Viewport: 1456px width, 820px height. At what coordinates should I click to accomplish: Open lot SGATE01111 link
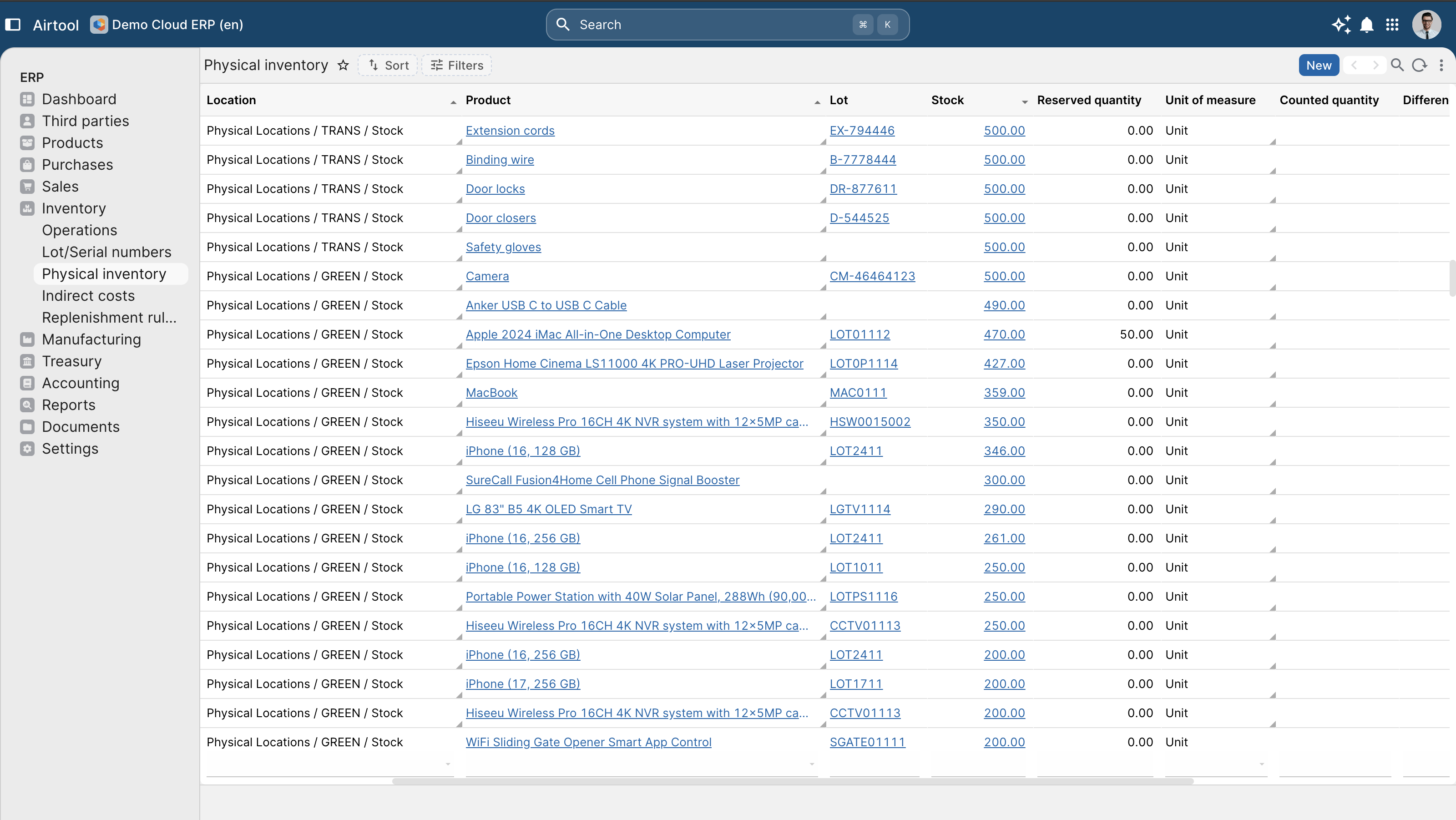tap(867, 742)
